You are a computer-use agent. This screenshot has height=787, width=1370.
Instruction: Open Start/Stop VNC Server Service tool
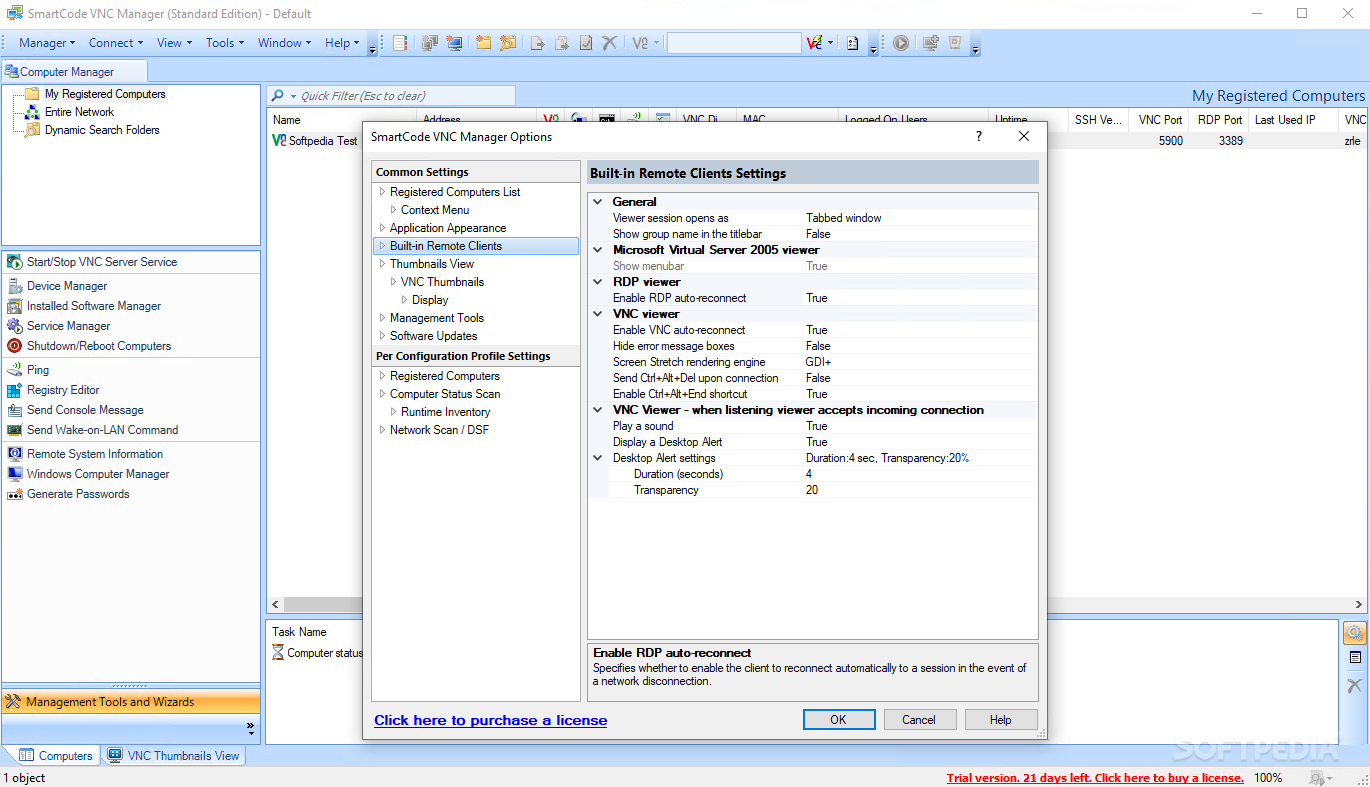(92, 262)
